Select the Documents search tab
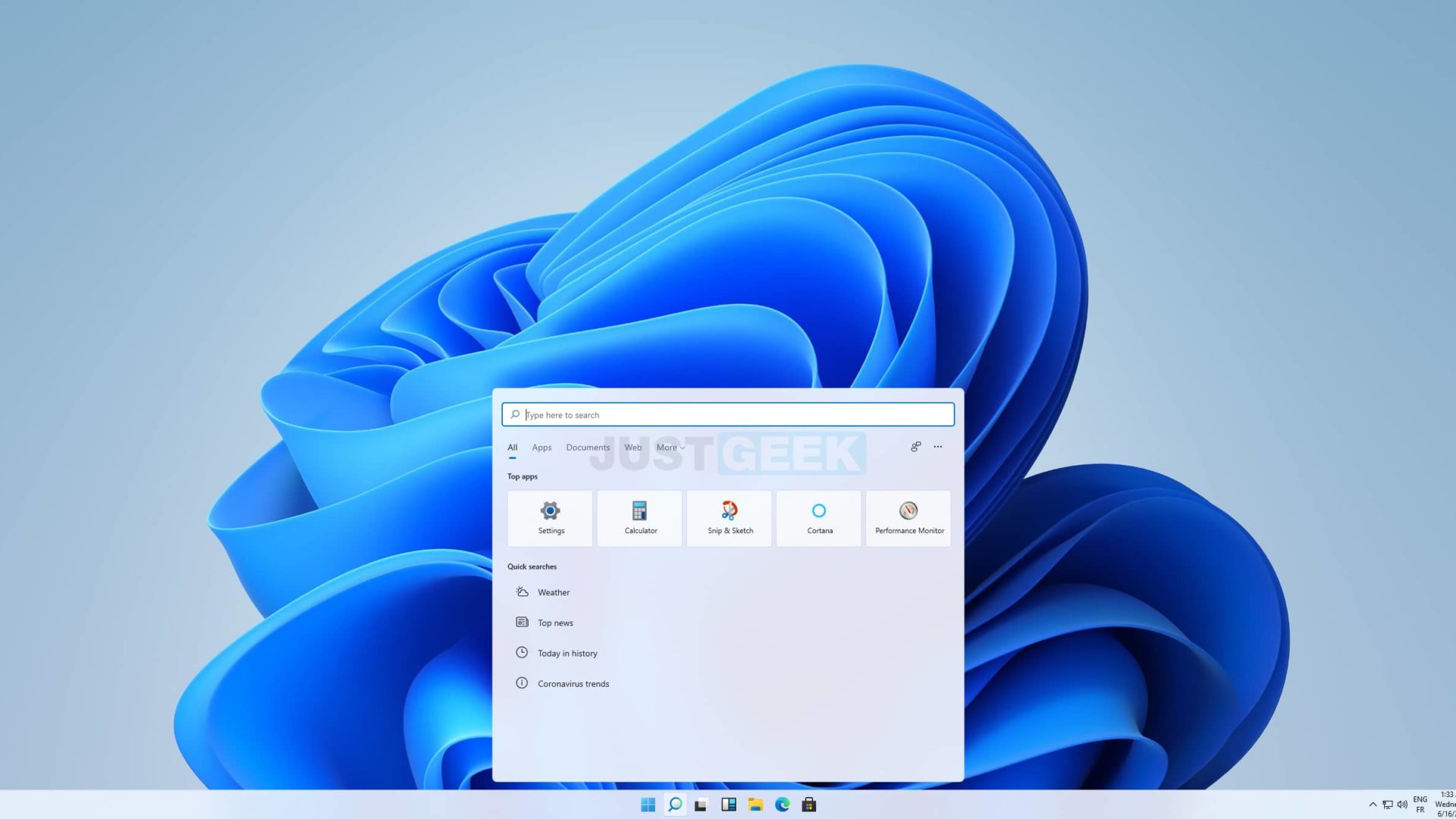Screen dimensions: 1456x819 point(587,447)
